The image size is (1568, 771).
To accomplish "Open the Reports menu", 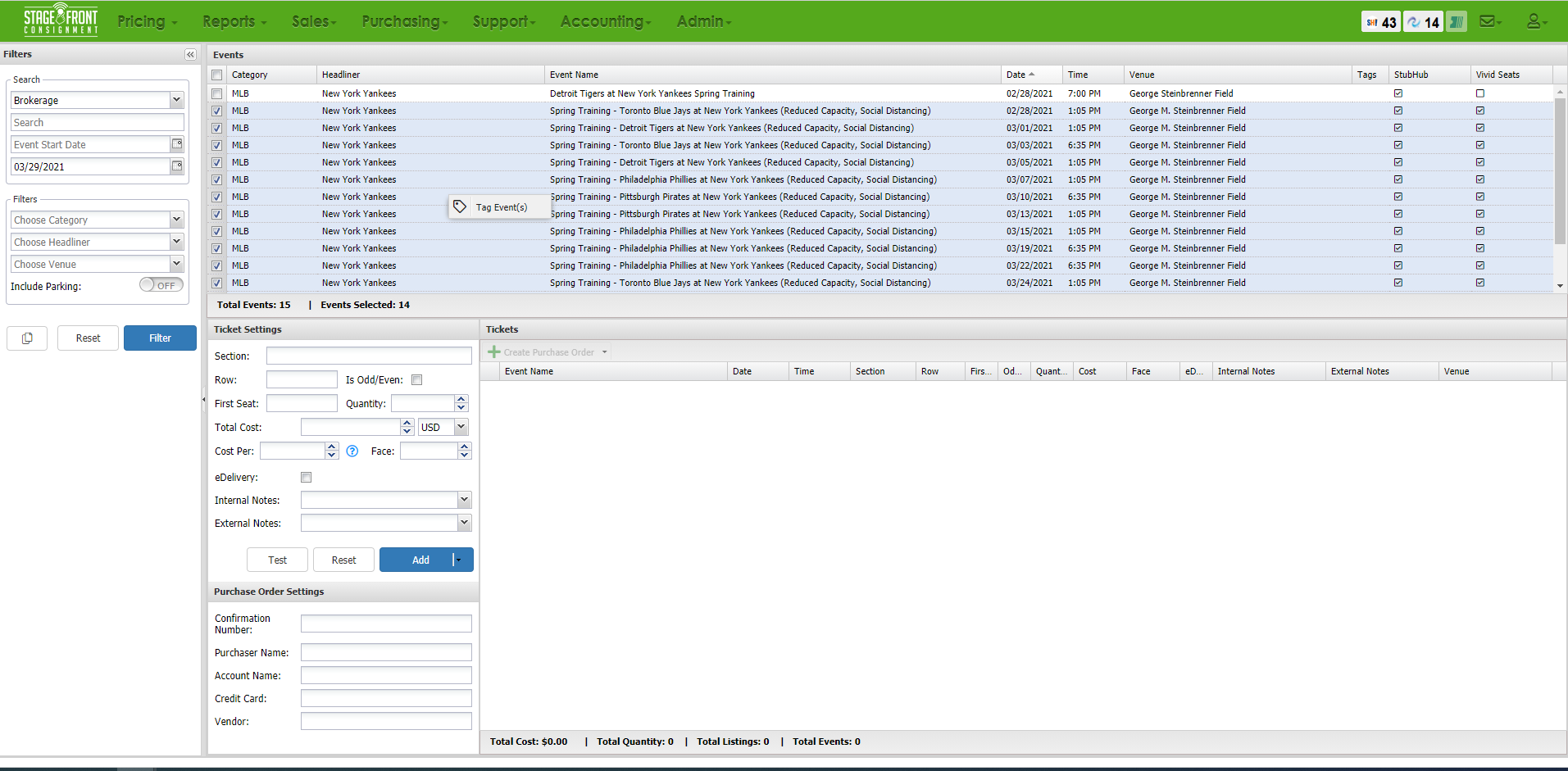I will pyautogui.click(x=234, y=21).
